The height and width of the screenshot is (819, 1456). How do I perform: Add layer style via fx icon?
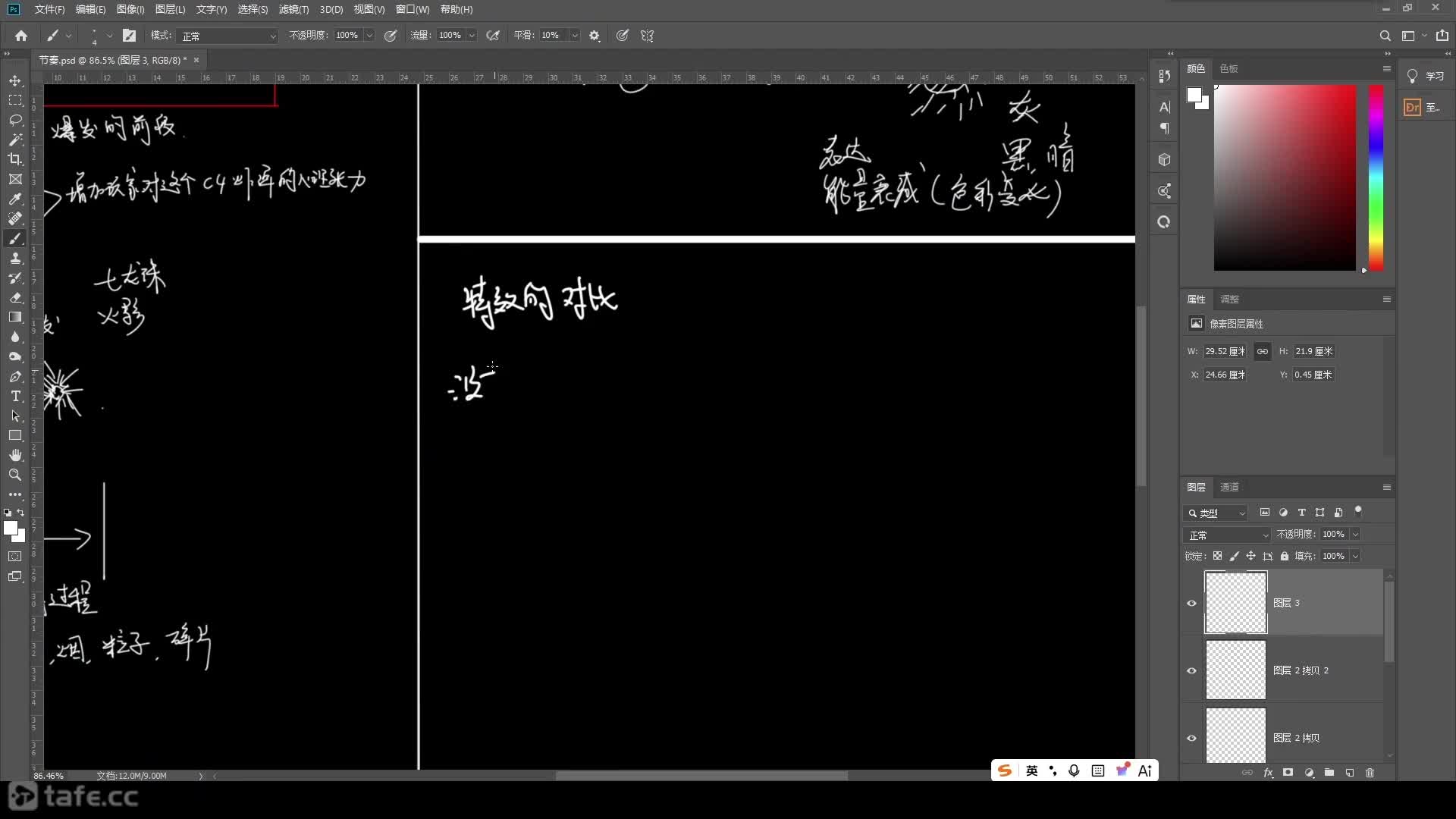1268,773
